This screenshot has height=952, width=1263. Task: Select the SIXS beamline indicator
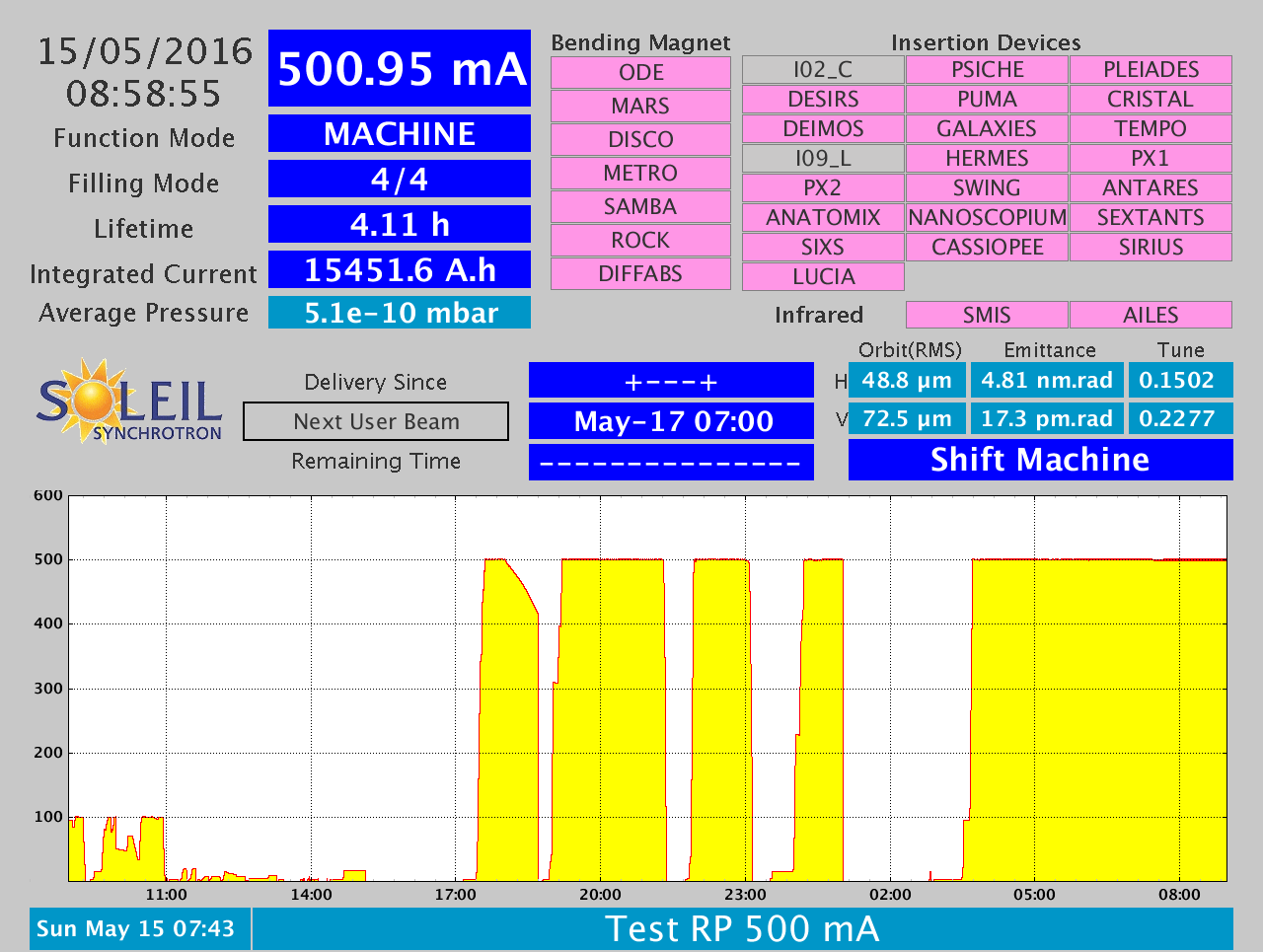click(823, 247)
